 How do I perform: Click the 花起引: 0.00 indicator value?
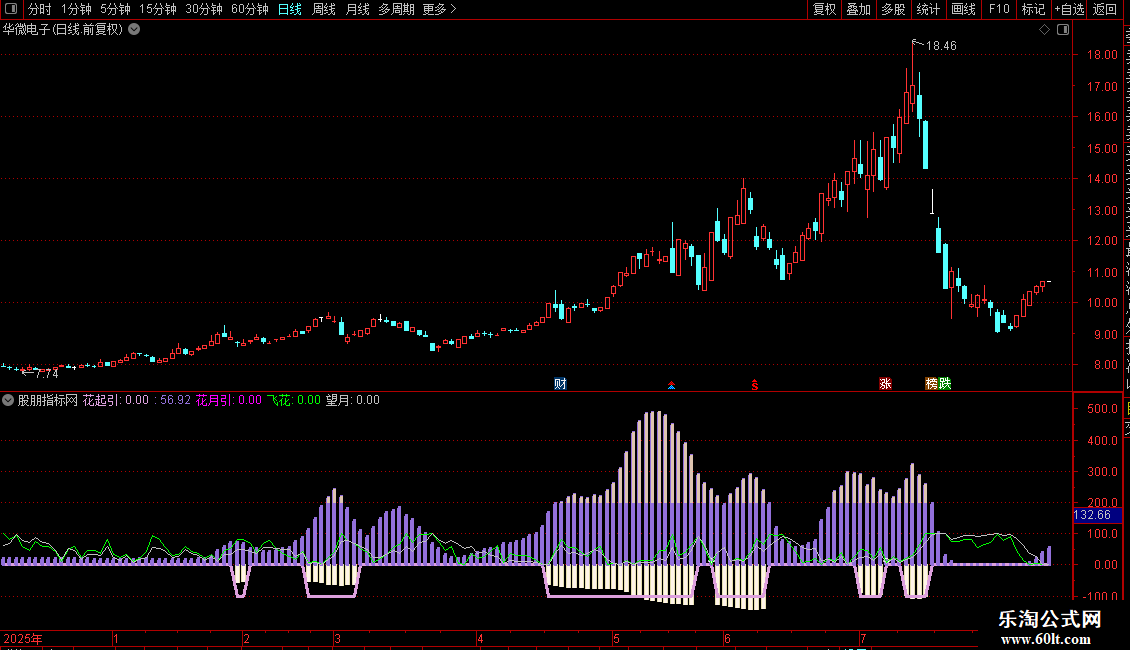tap(115, 400)
